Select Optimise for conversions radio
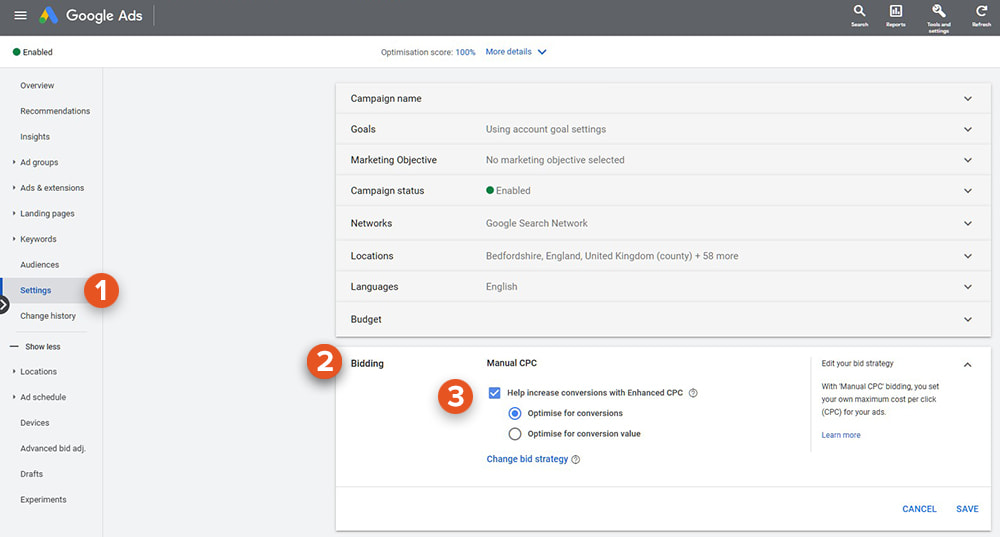Screen dimensions: 1000x537 [x=515, y=413]
